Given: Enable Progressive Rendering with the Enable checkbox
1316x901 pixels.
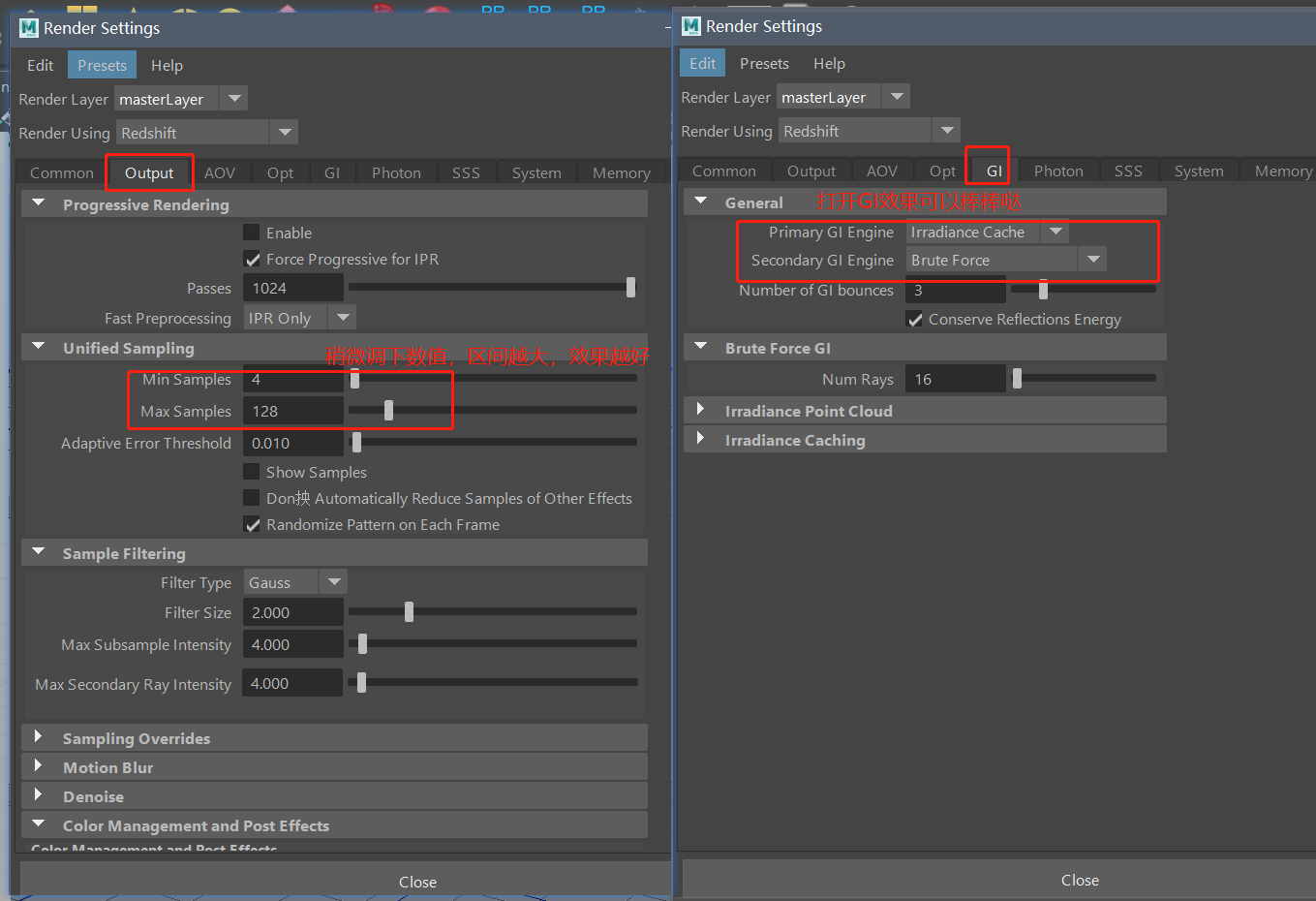Looking at the screenshot, I should pos(252,233).
